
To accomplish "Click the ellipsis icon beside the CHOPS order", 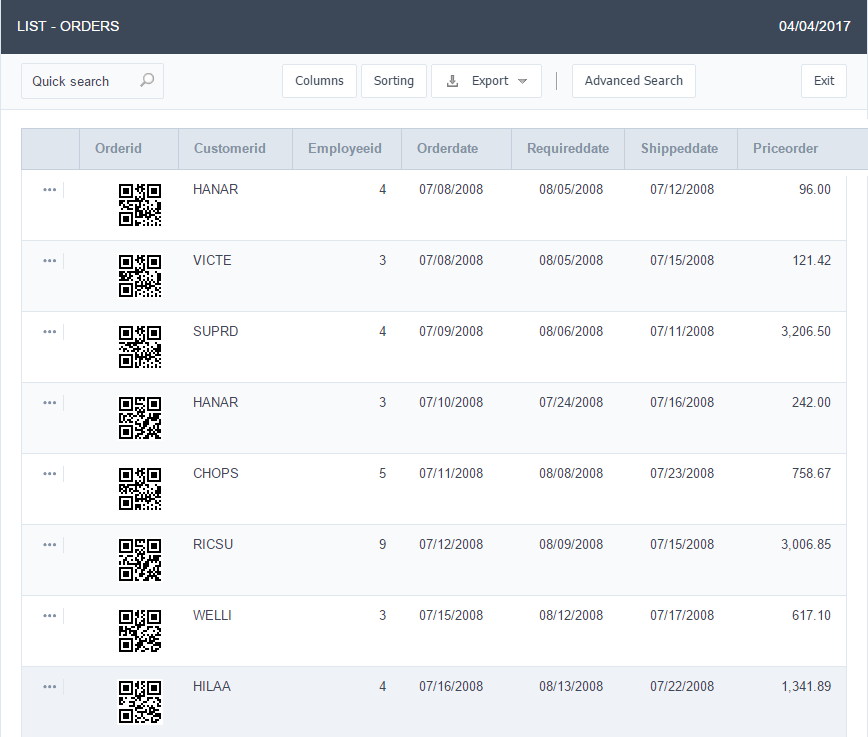I will (49, 473).
